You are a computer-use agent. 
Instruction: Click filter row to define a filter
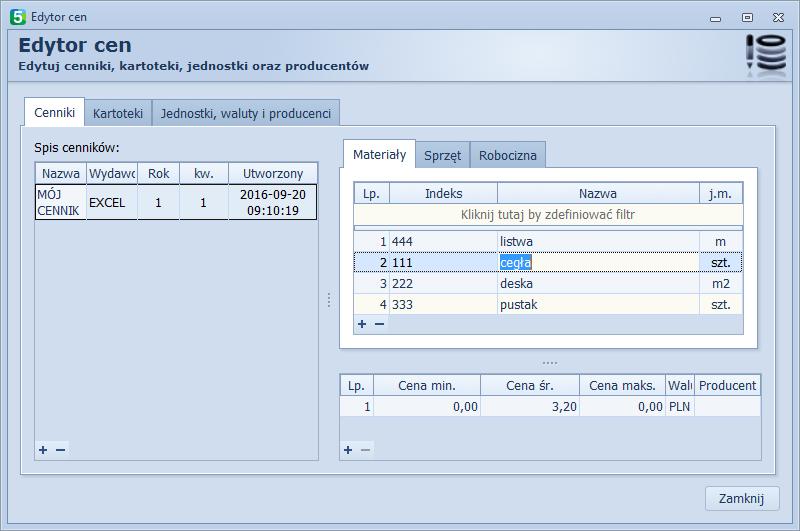tap(548, 214)
